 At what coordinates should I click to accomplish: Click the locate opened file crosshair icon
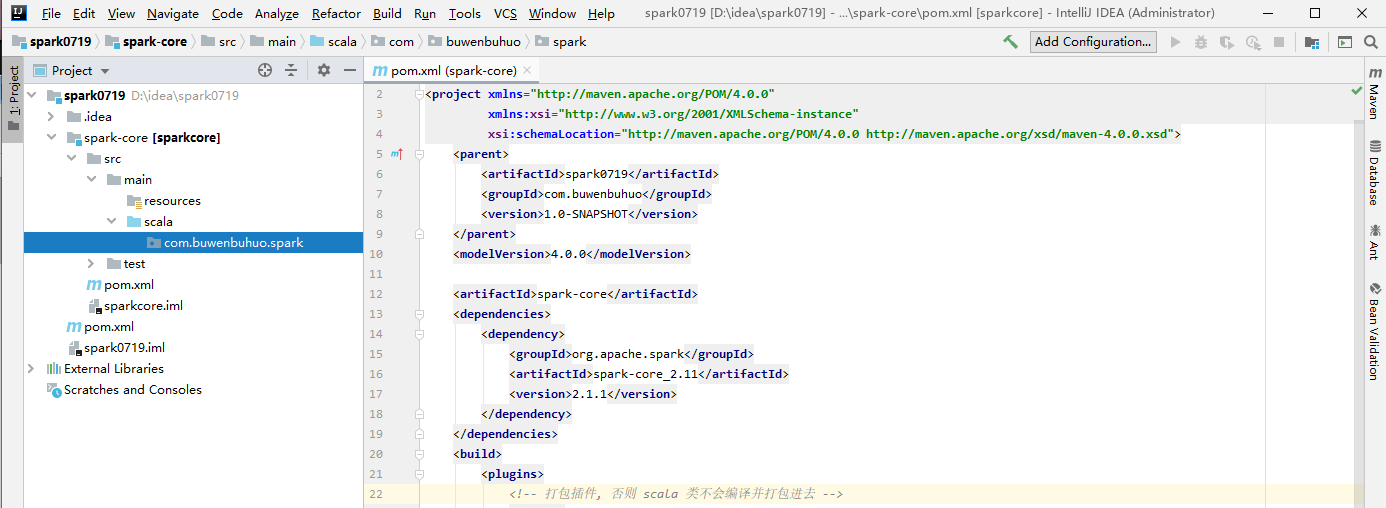pyautogui.click(x=265, y=70)
